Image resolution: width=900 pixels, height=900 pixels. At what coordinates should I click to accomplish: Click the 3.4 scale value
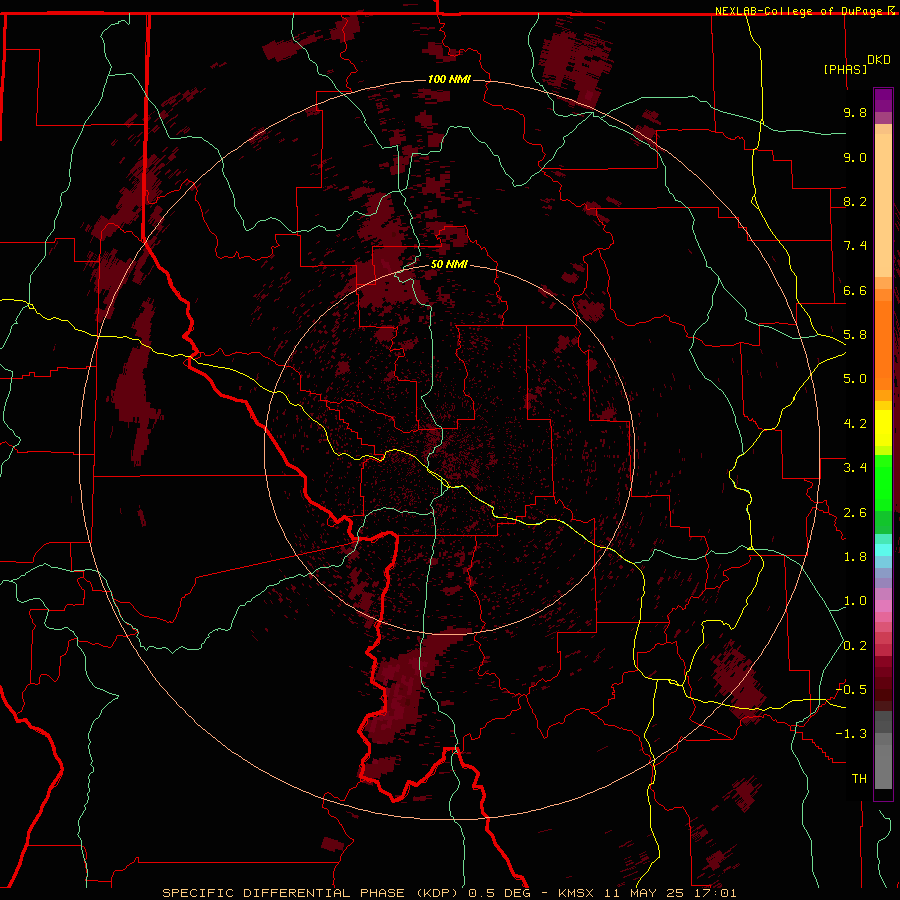tap(855, 468)
